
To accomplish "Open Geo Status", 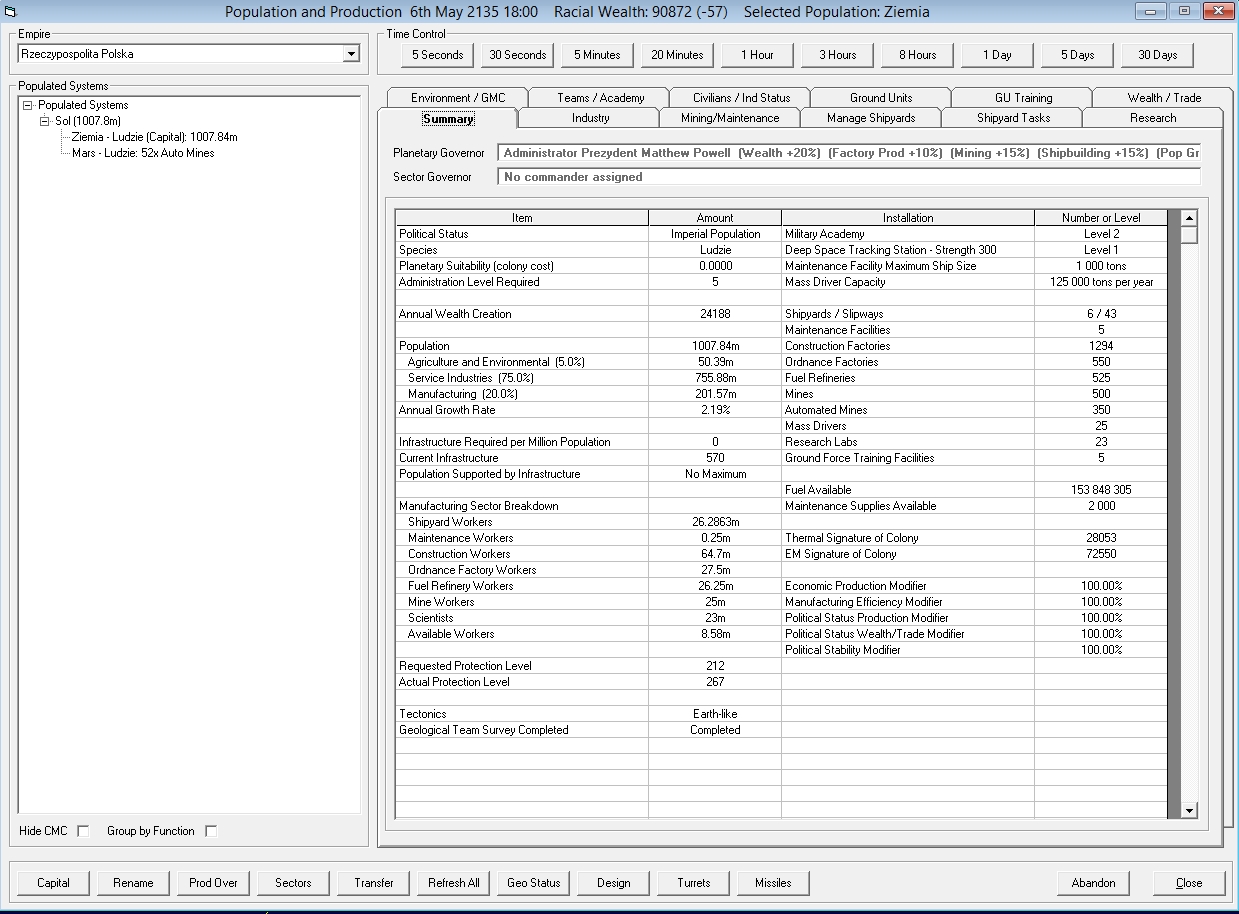I will point(533,883).
